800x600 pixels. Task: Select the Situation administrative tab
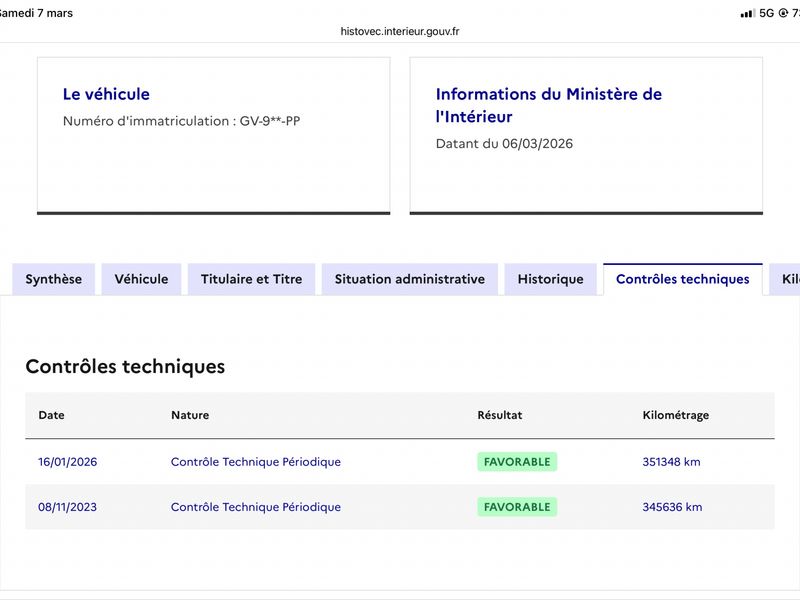click(409, 279)
